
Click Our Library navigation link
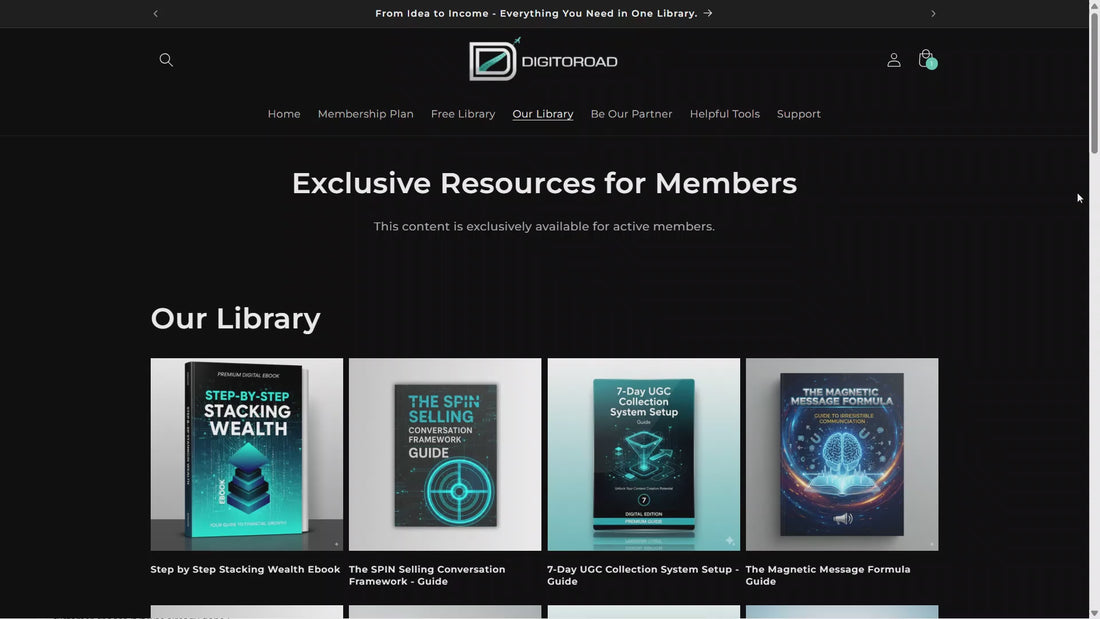click(x=543, y=114)
